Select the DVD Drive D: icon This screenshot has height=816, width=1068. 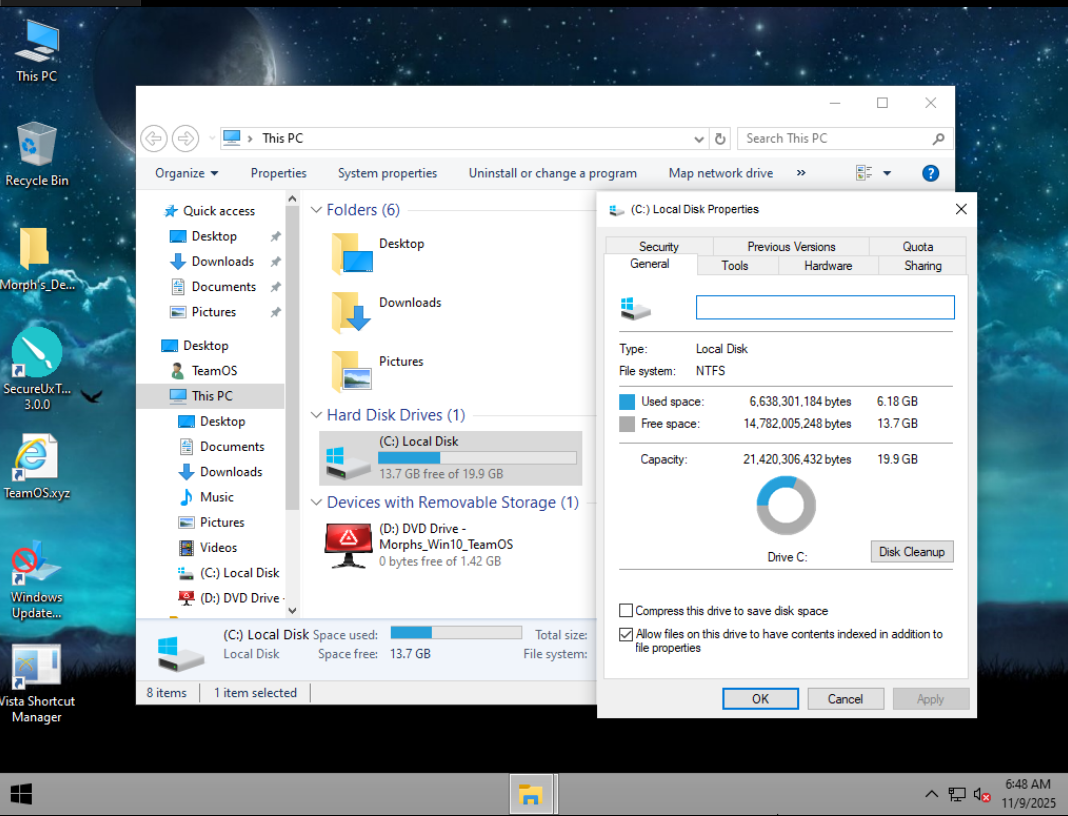click(348, 545)
